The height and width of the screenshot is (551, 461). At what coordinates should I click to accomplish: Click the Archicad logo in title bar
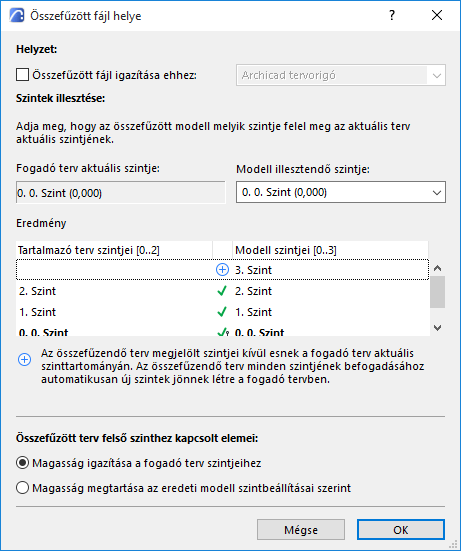pos(17,15)
